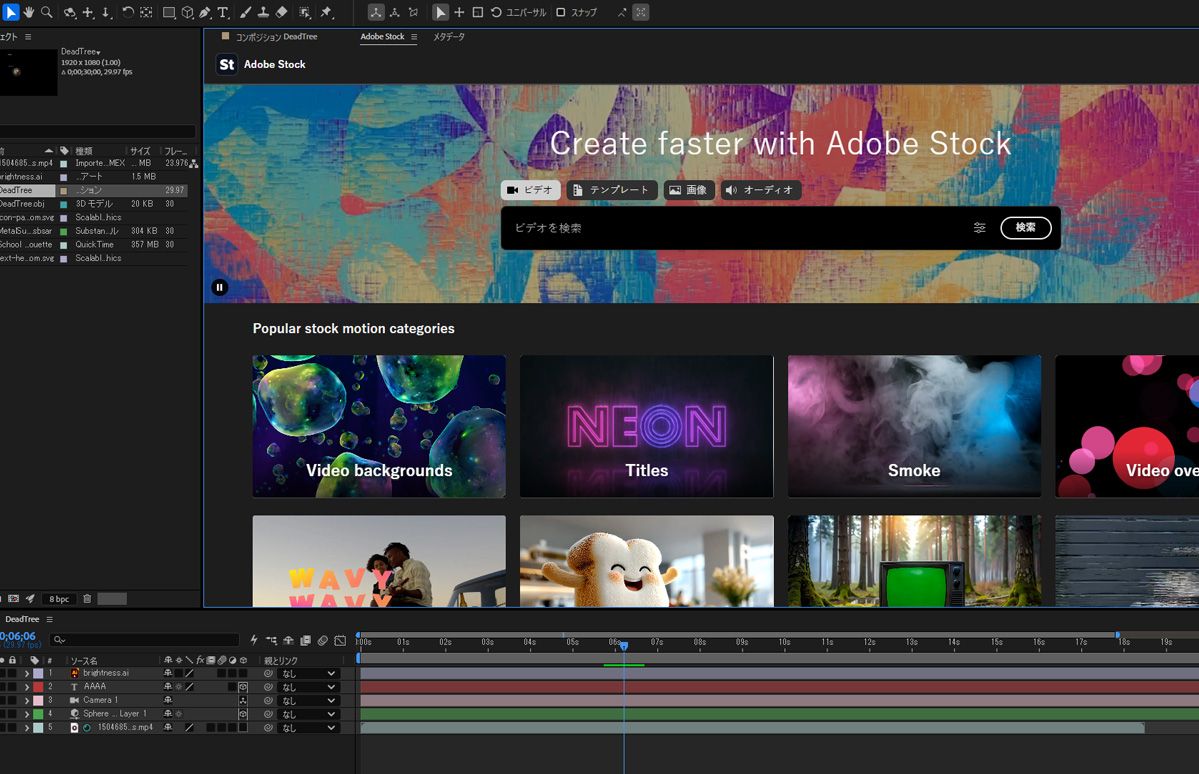
Task: Focus the ビデオを検索 search field
Action: (x=734, y=228)
